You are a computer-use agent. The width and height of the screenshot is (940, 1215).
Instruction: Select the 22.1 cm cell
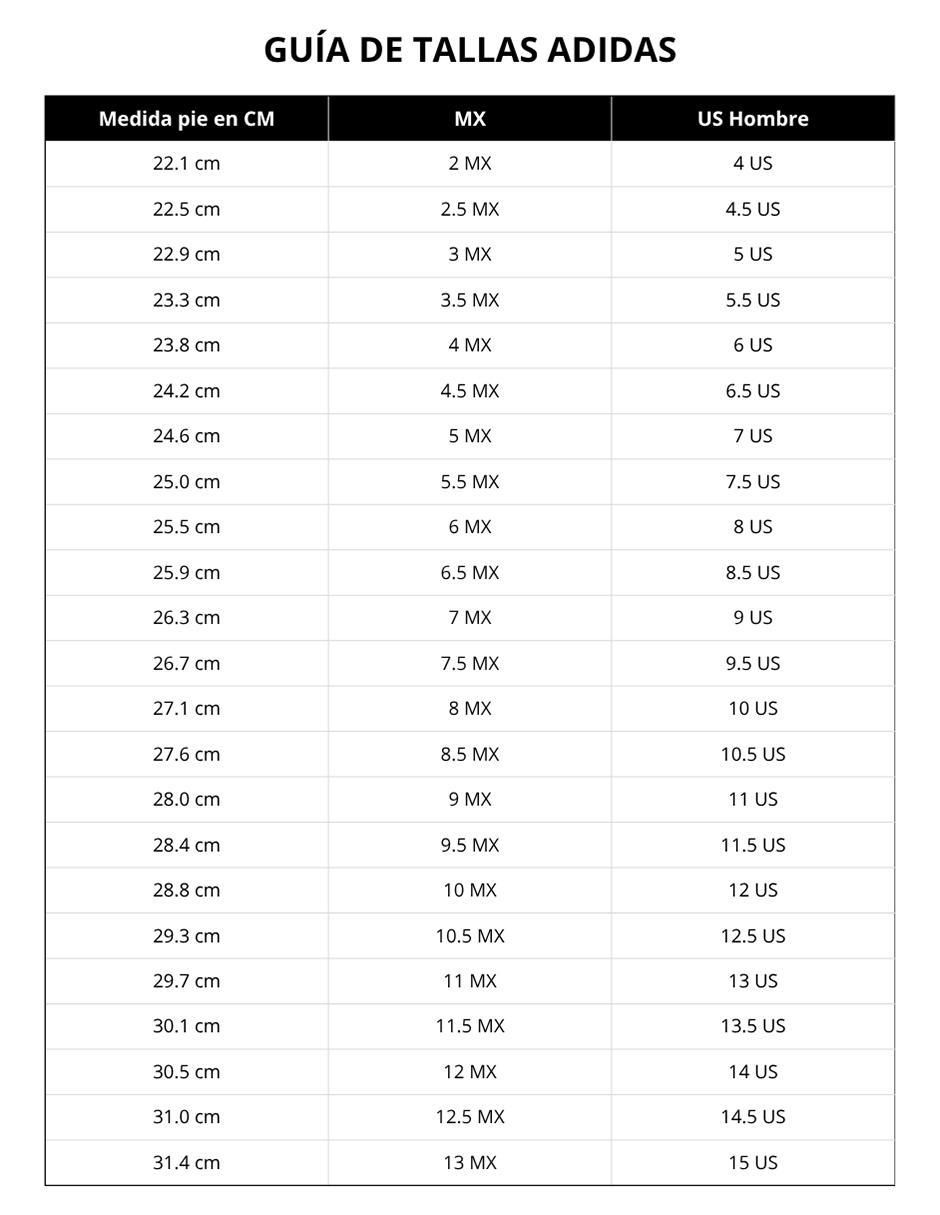click(186, 163)
